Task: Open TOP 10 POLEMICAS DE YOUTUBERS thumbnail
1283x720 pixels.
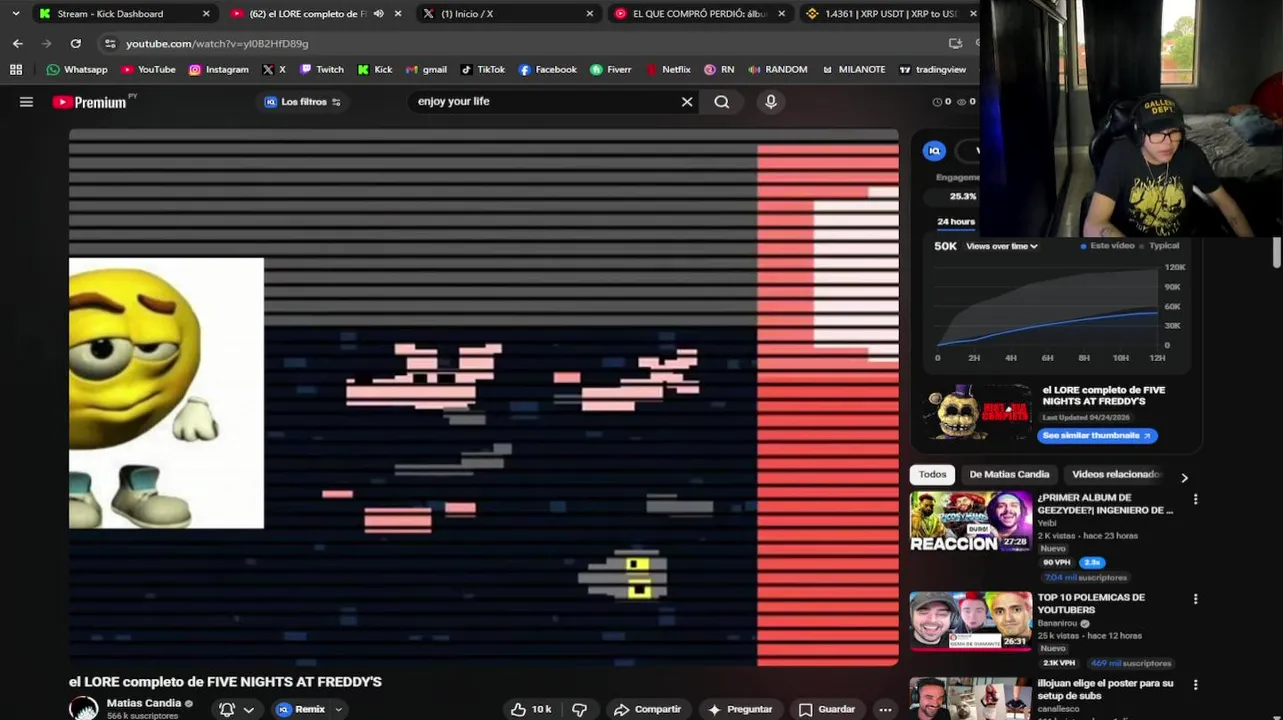Action: coord(971,620)
